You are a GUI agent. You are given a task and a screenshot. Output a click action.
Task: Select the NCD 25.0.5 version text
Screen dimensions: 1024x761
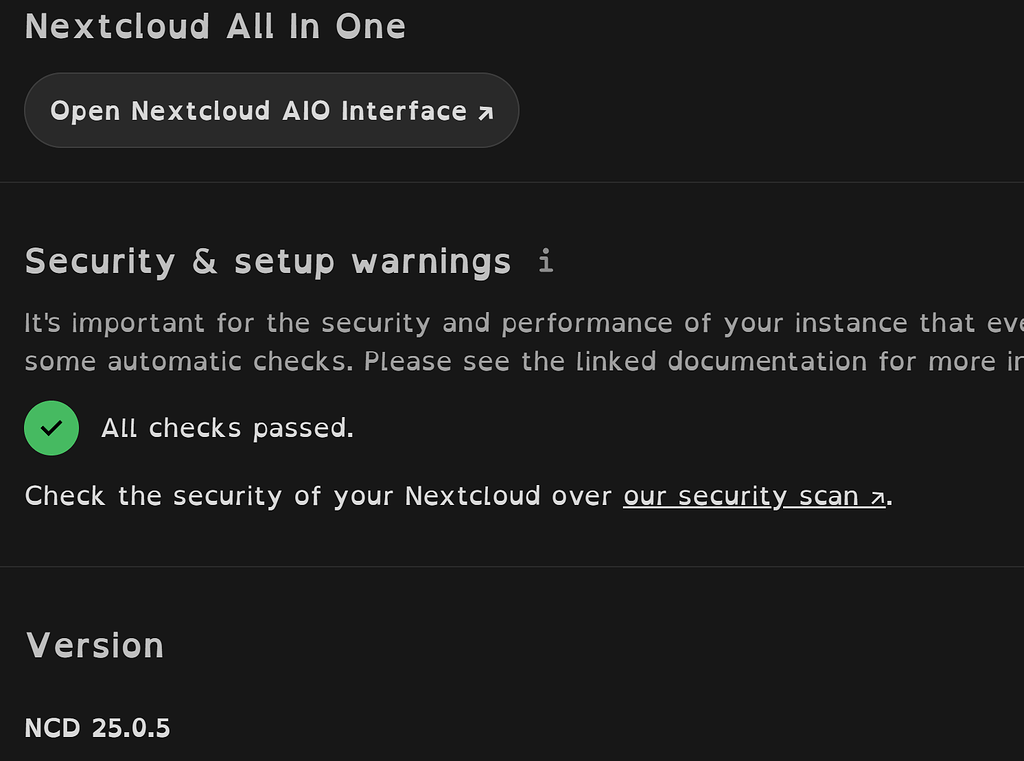click(97, 727)
